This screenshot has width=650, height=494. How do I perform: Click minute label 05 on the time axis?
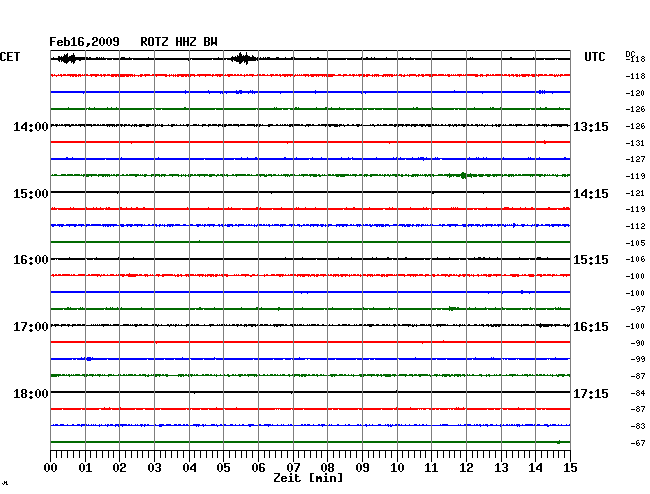coord(223,467)
